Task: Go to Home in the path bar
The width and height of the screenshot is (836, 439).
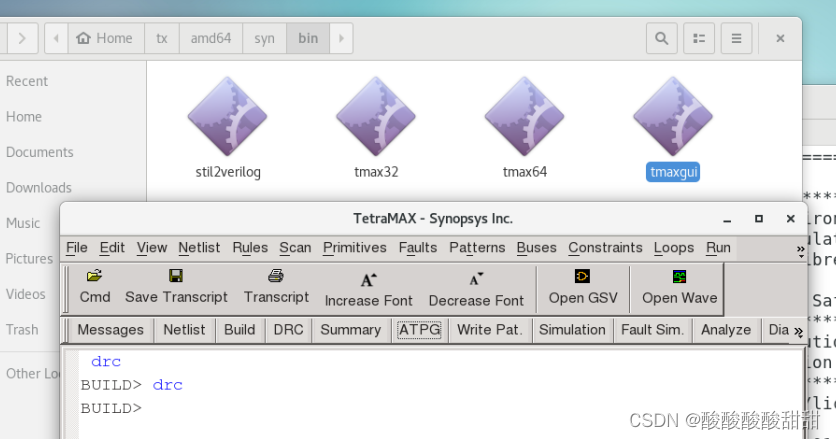Action: pyautogui.click(x=106, y=38)
